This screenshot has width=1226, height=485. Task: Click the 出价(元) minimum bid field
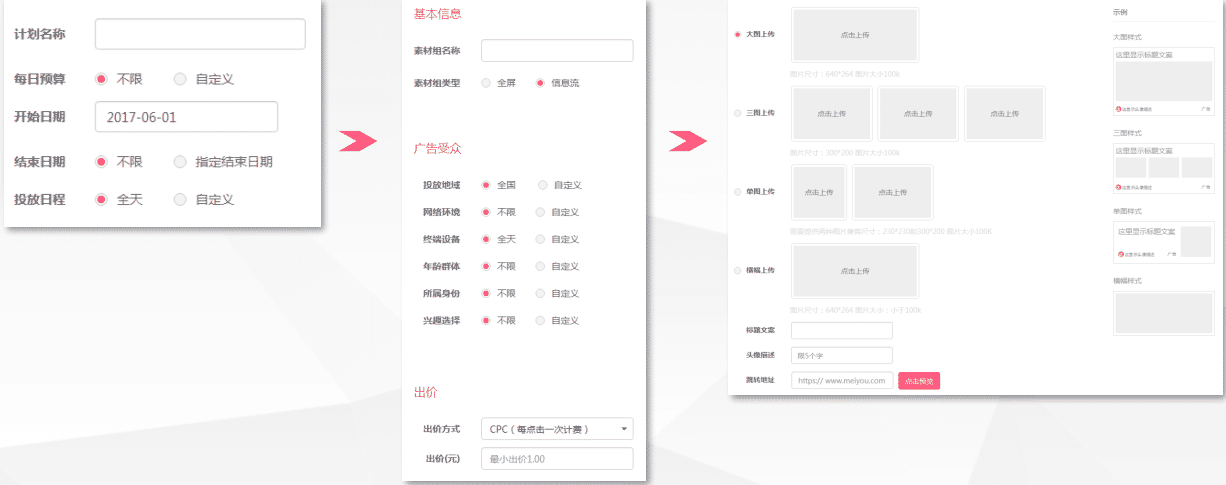click(557, 459)
